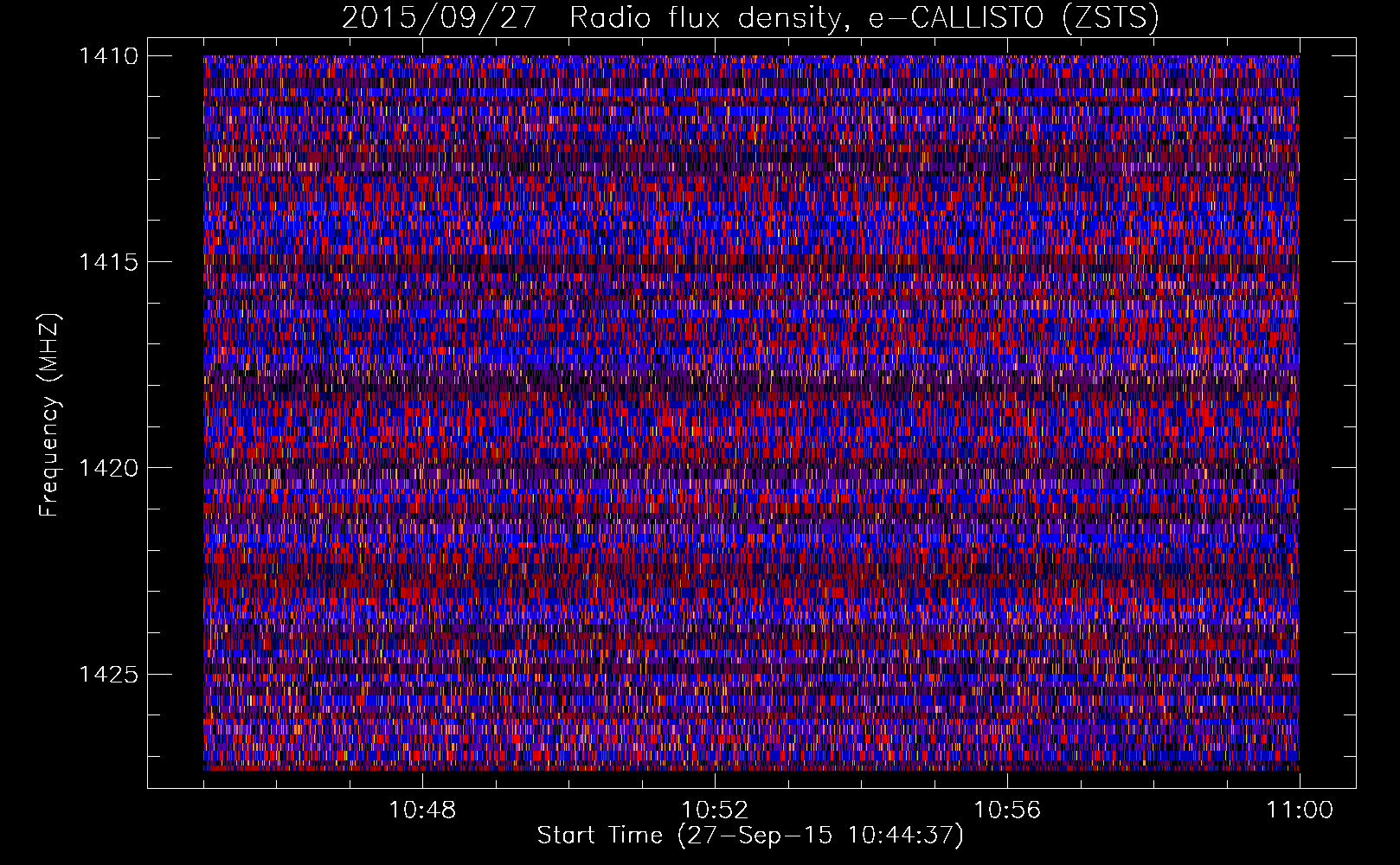Click the 1410 frequency axis label

point(108,56)
